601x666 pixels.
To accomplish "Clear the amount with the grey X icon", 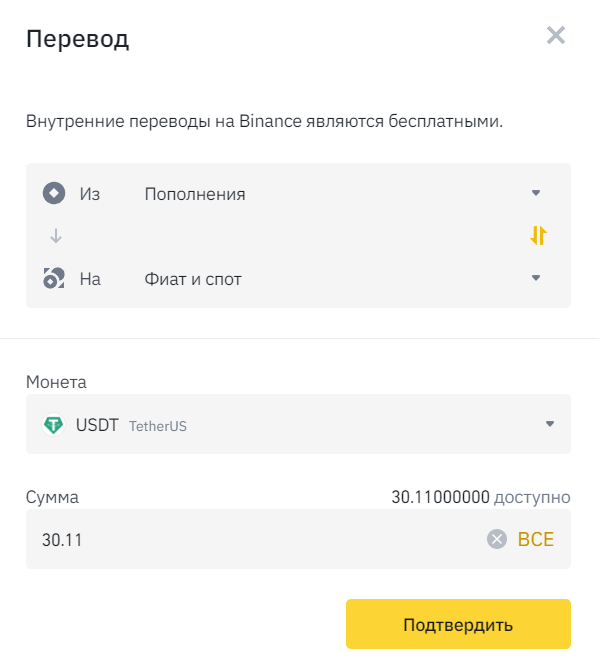I will click(497, 539).
